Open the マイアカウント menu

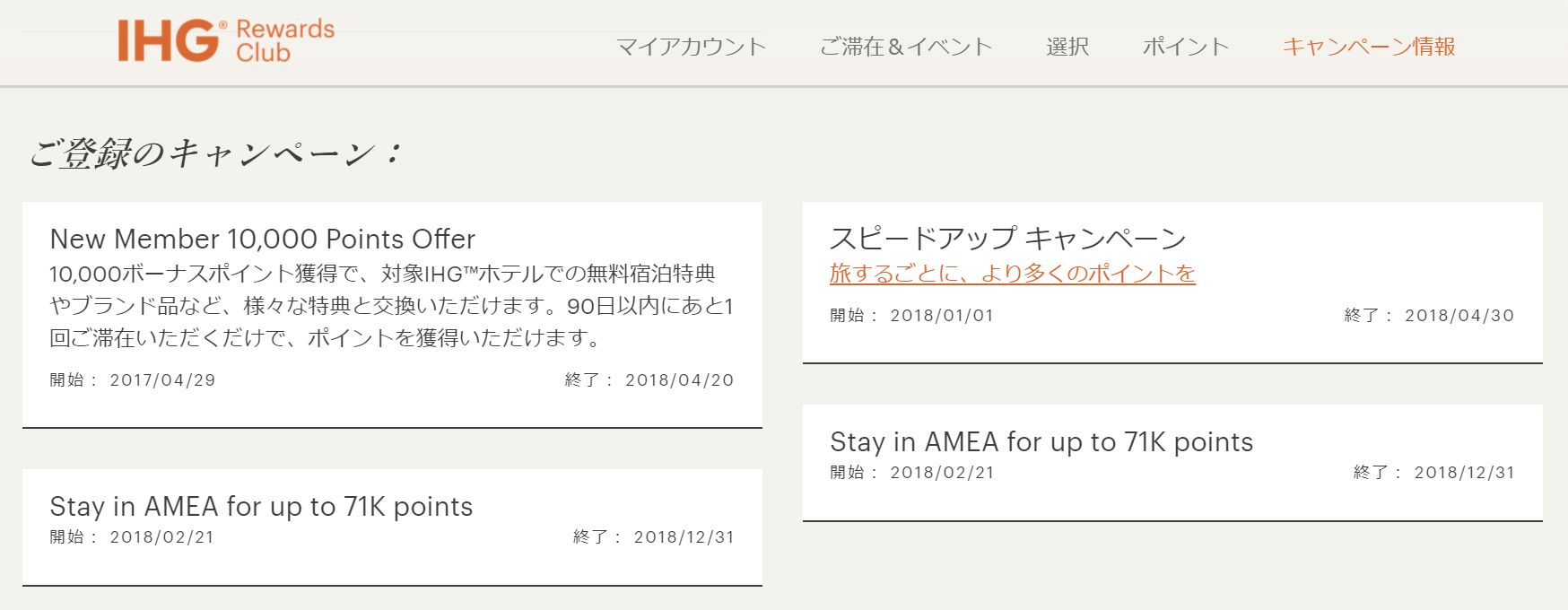click(x=691, y=47)
